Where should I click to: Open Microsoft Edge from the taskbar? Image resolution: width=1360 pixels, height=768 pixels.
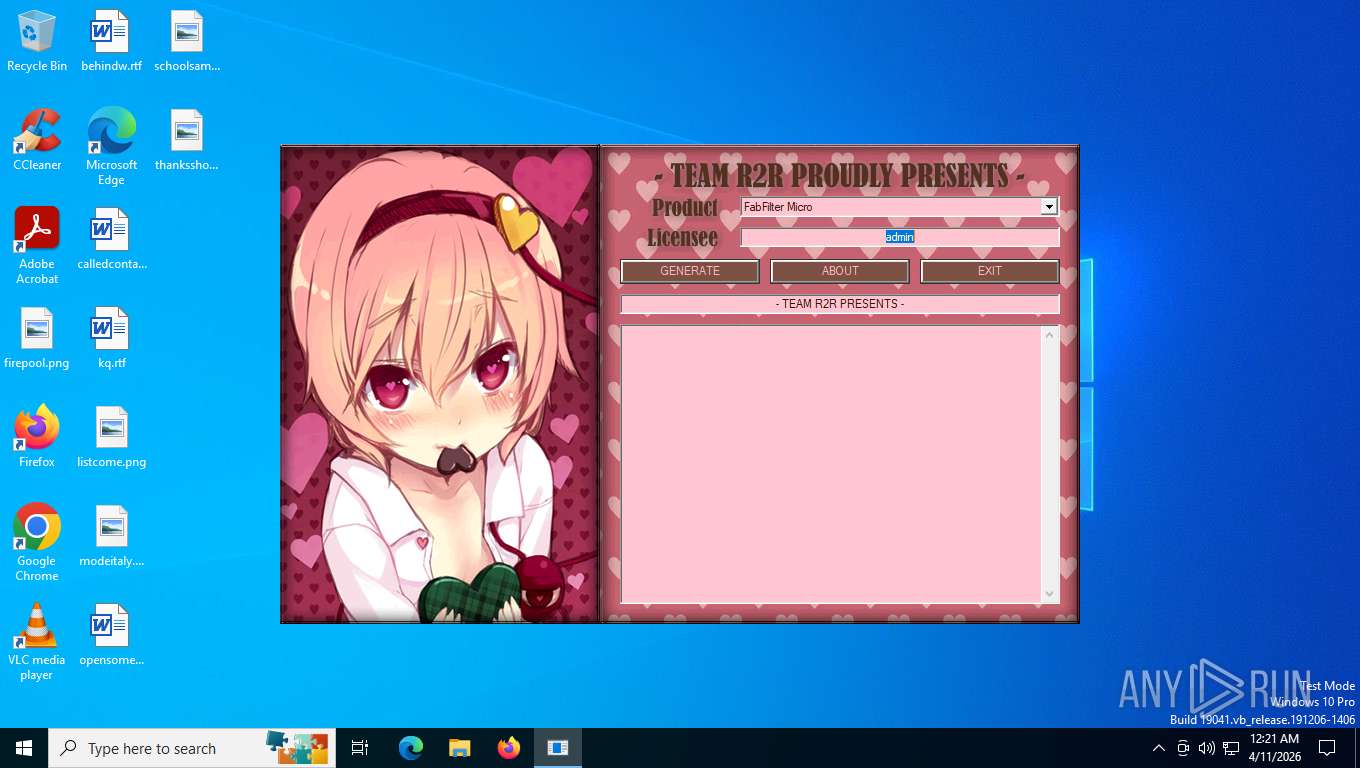pyautogui.click(x=411, y=748)
